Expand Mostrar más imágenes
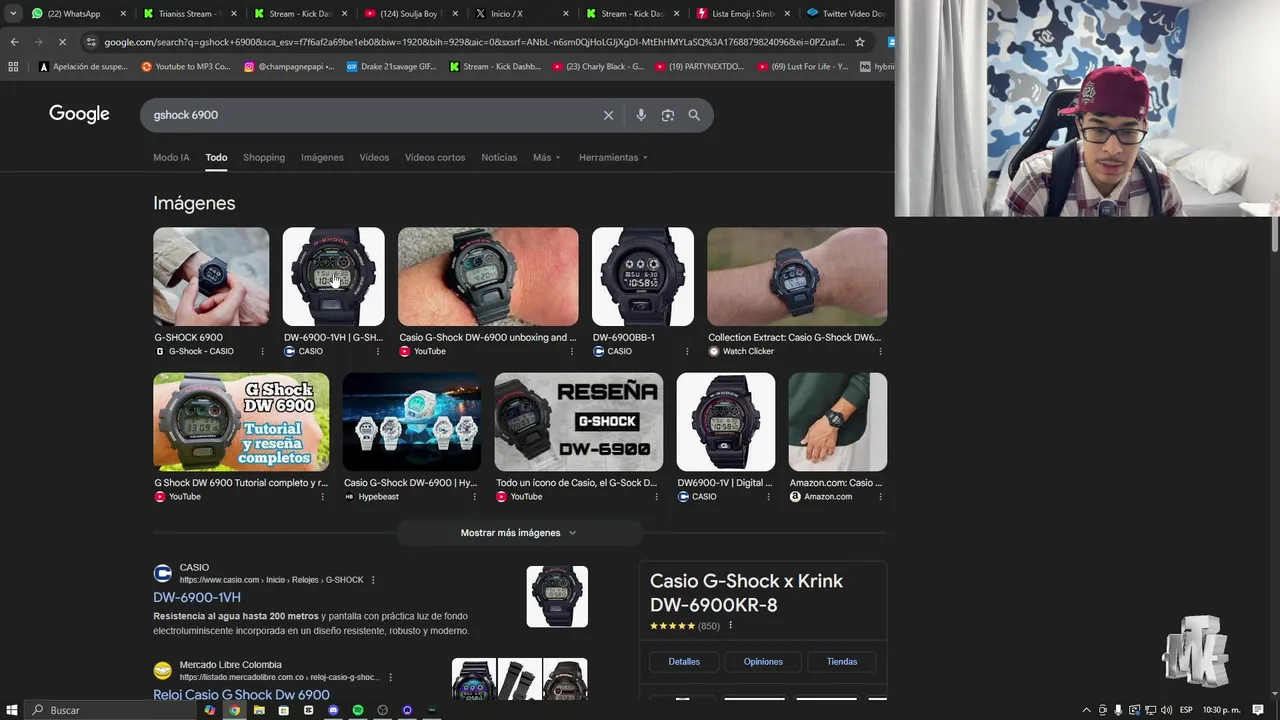Viewport: 1280px width, 720px height. 519,533
